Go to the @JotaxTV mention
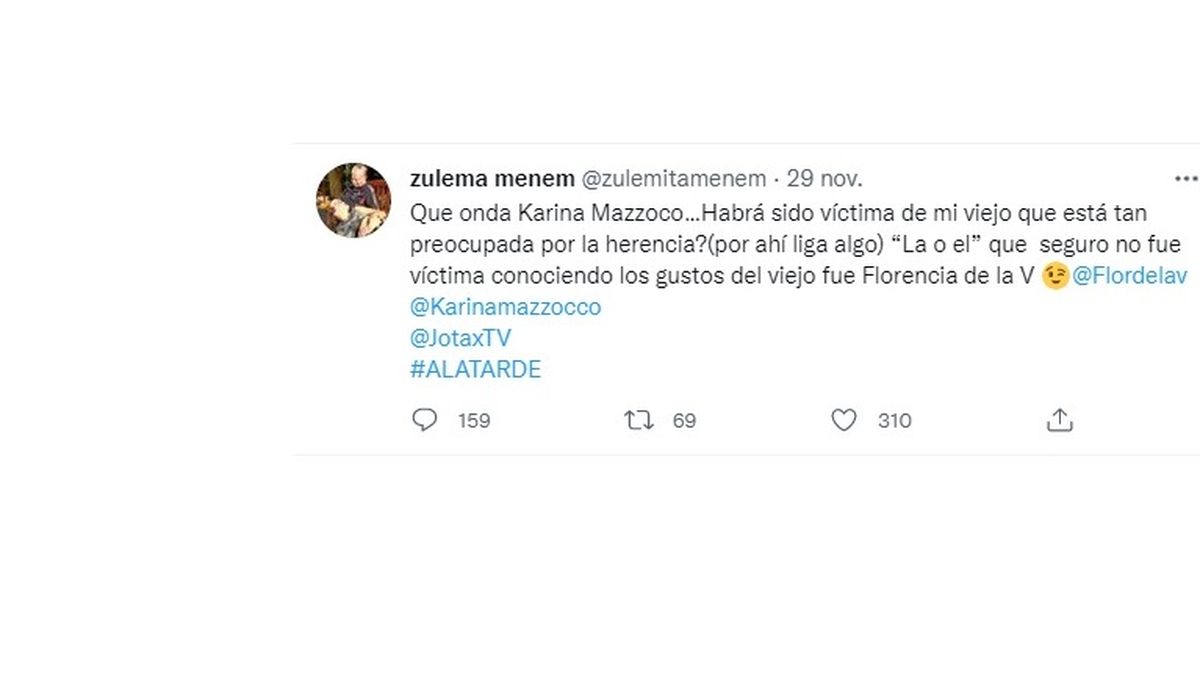Viewport: 1200px width, 675px height. click(461, 338)
